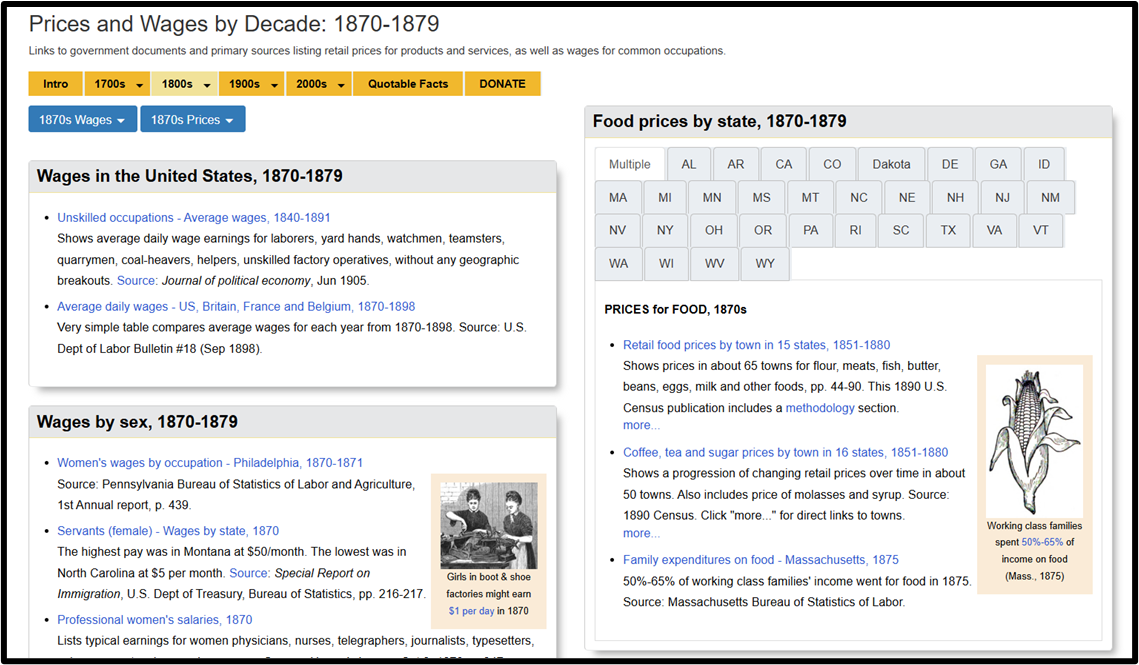
Task: Click the corn illustration thumbnail
Action: 1034,441
